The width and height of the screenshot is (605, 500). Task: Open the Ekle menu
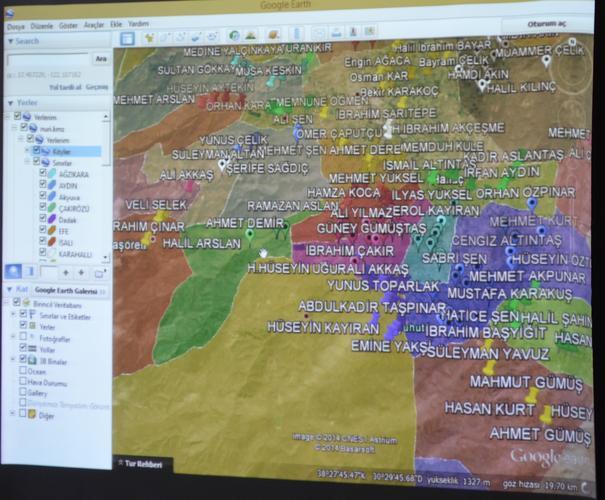pyautogui.click(x=116, y=24)
